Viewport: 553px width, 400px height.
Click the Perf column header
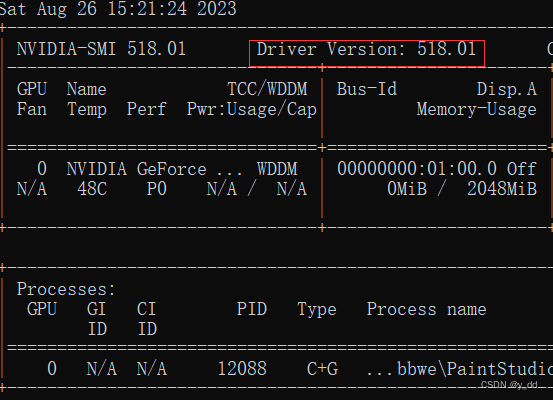click(x=146, y=109)
